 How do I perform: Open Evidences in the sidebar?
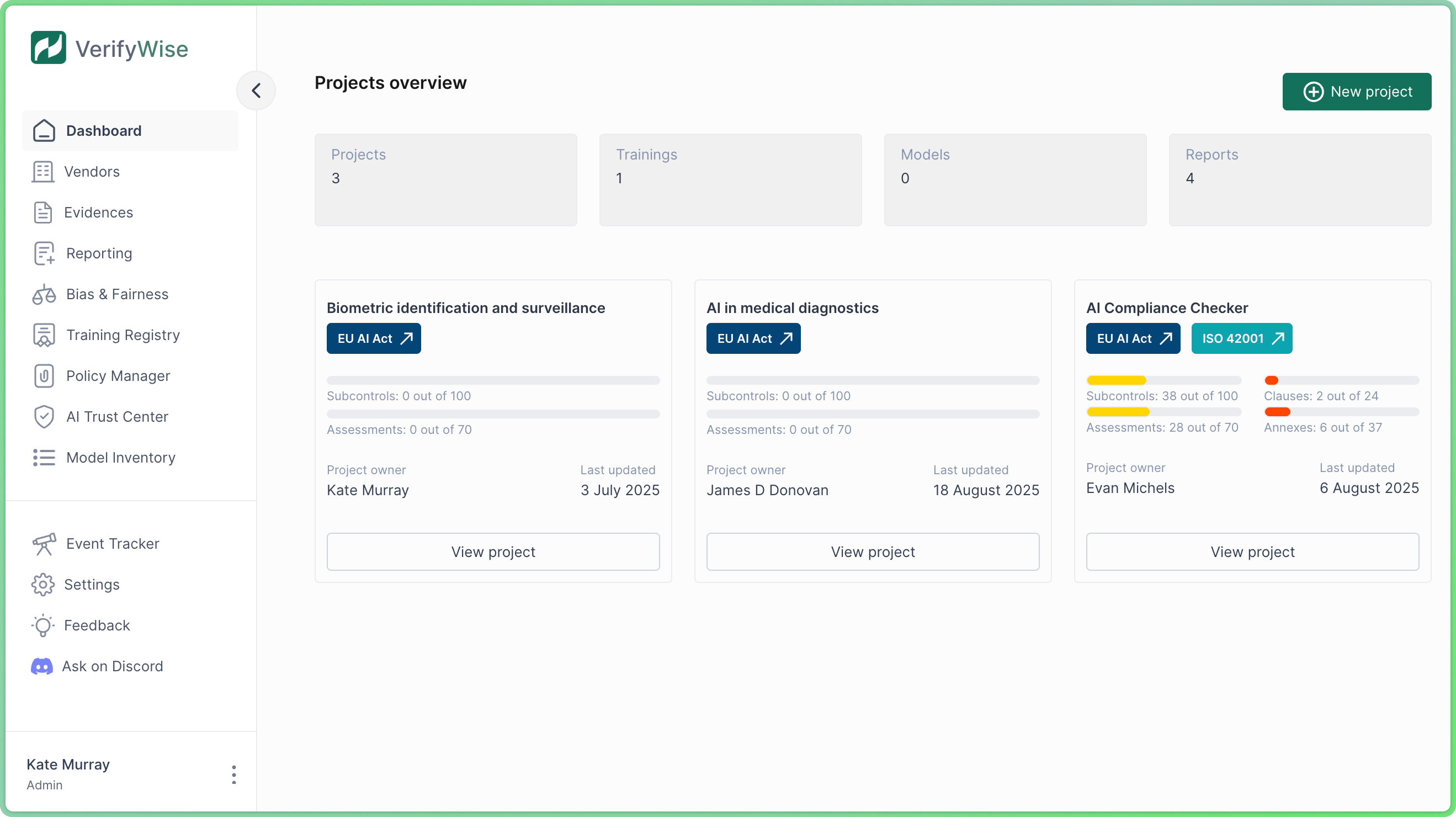[x=130, y=212]
